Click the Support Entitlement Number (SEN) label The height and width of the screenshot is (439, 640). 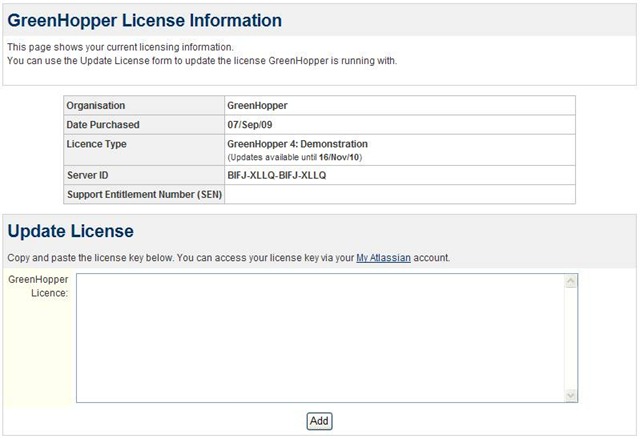[143, 194]
